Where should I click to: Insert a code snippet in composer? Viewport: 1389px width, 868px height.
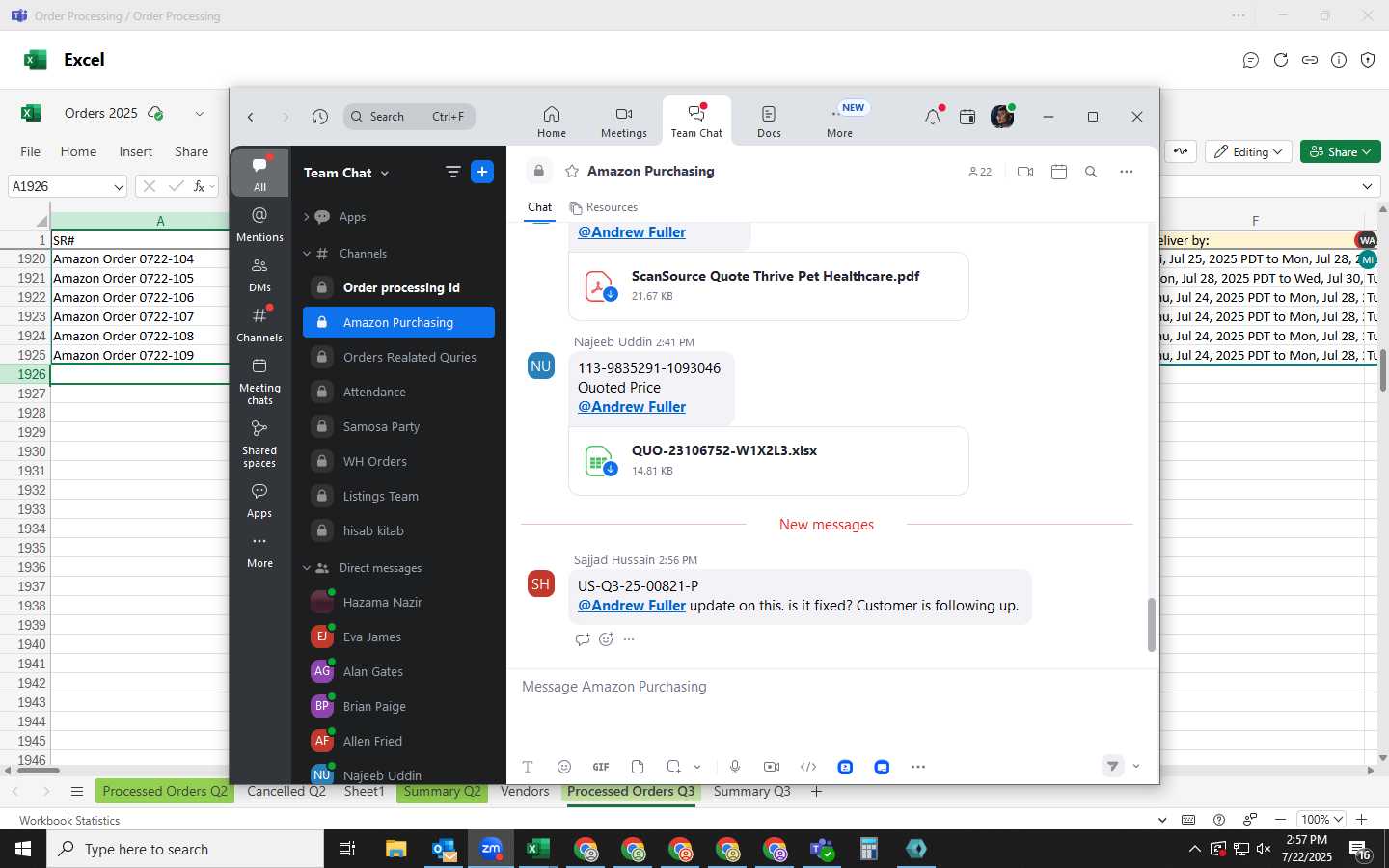coord(808,767)
